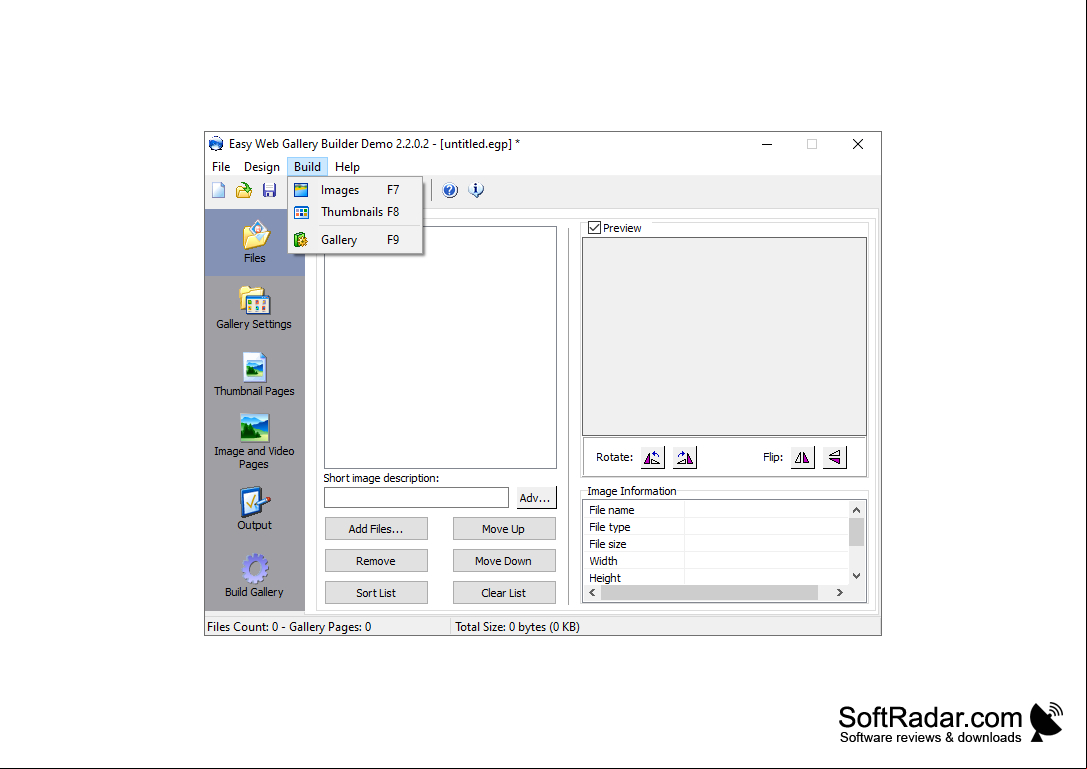Image resolution: width=1087 pixels, height=769 pixels.
Task: Open advanced description with Adv... button
Action: 535,498
